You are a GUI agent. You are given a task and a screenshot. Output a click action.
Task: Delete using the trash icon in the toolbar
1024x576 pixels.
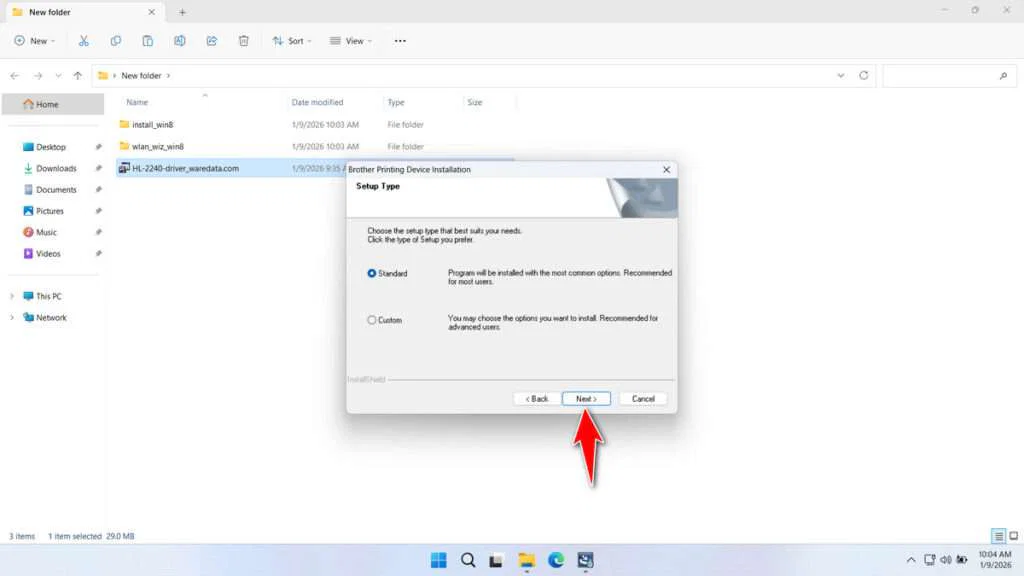[x=242, y=40]
